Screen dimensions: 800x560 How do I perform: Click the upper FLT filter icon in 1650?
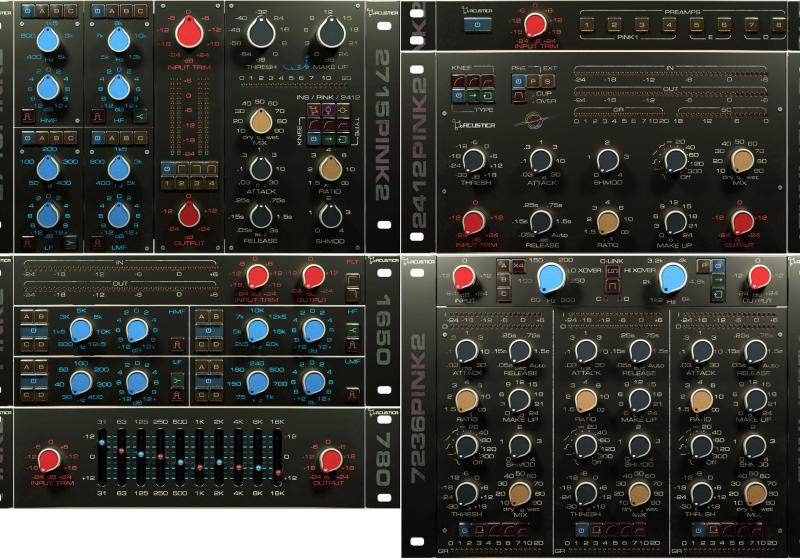(x=353, y=280)
